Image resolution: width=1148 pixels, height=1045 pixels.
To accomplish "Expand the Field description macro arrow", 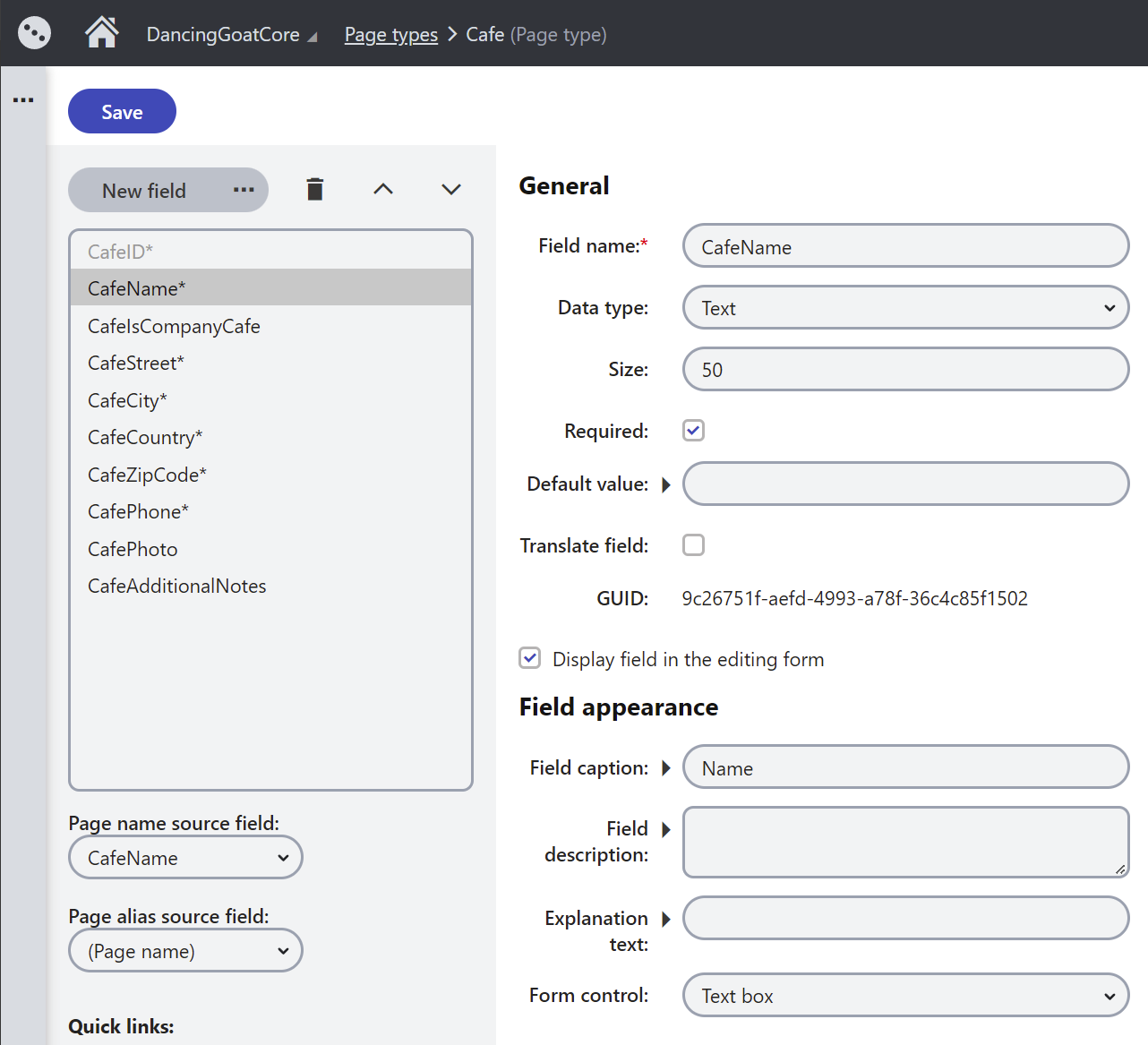I will [666, 829].
